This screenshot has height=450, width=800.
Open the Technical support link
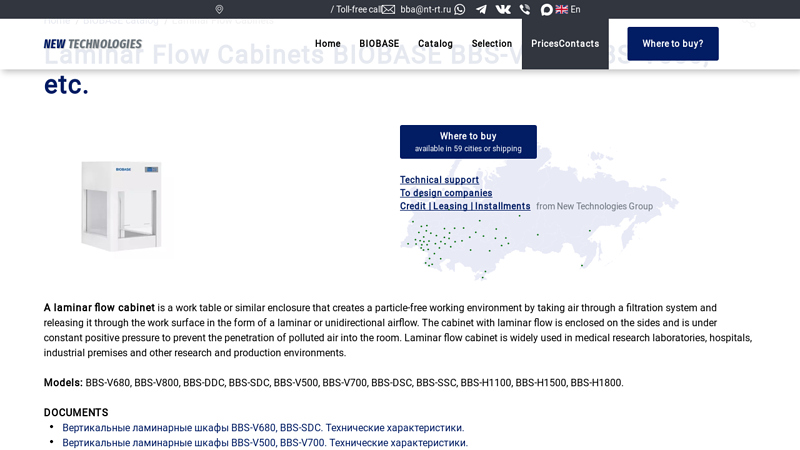click(x=439, y=180)
